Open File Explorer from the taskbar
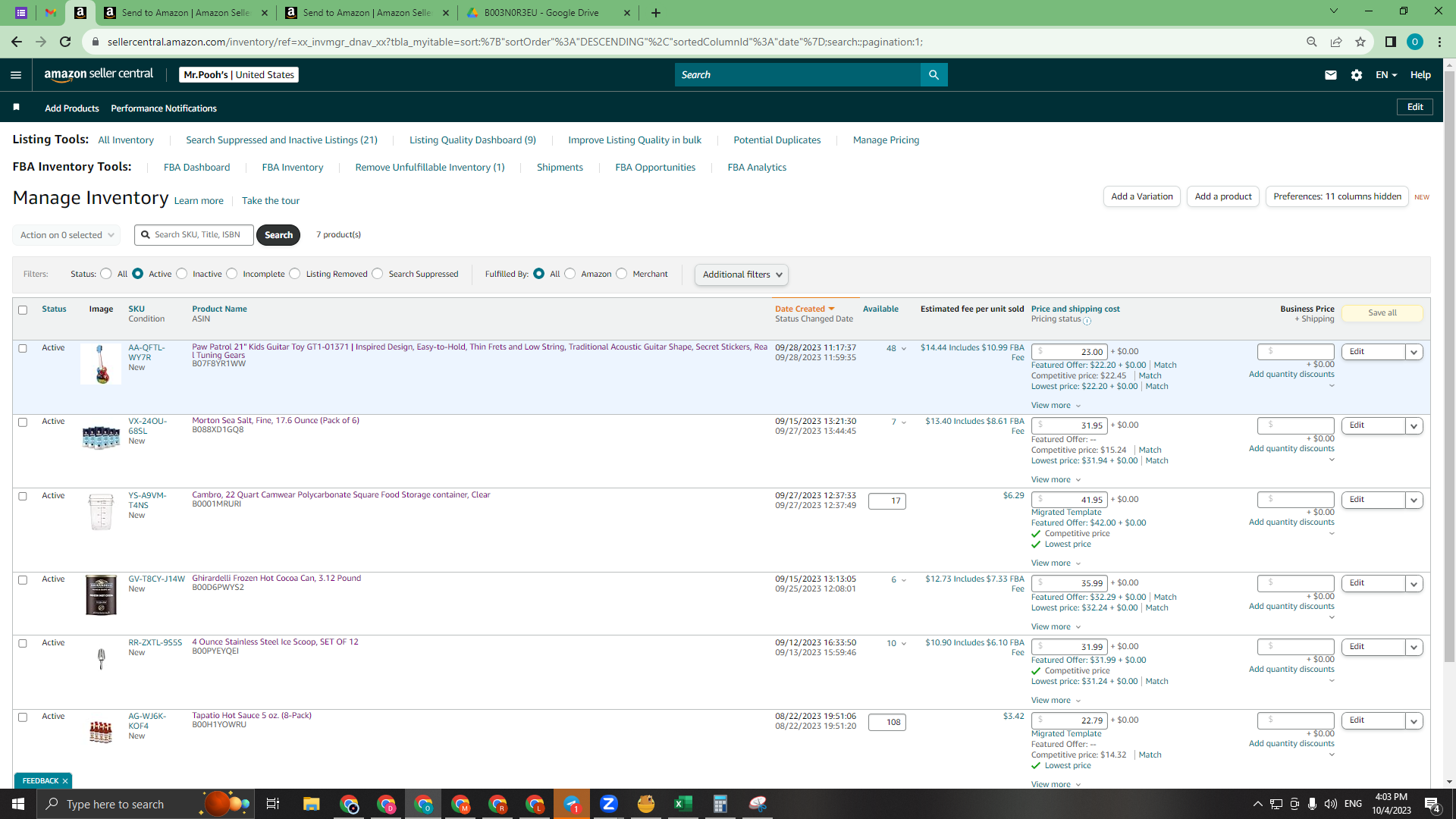This screenshot has height=819, width=1456. (312, 804)
